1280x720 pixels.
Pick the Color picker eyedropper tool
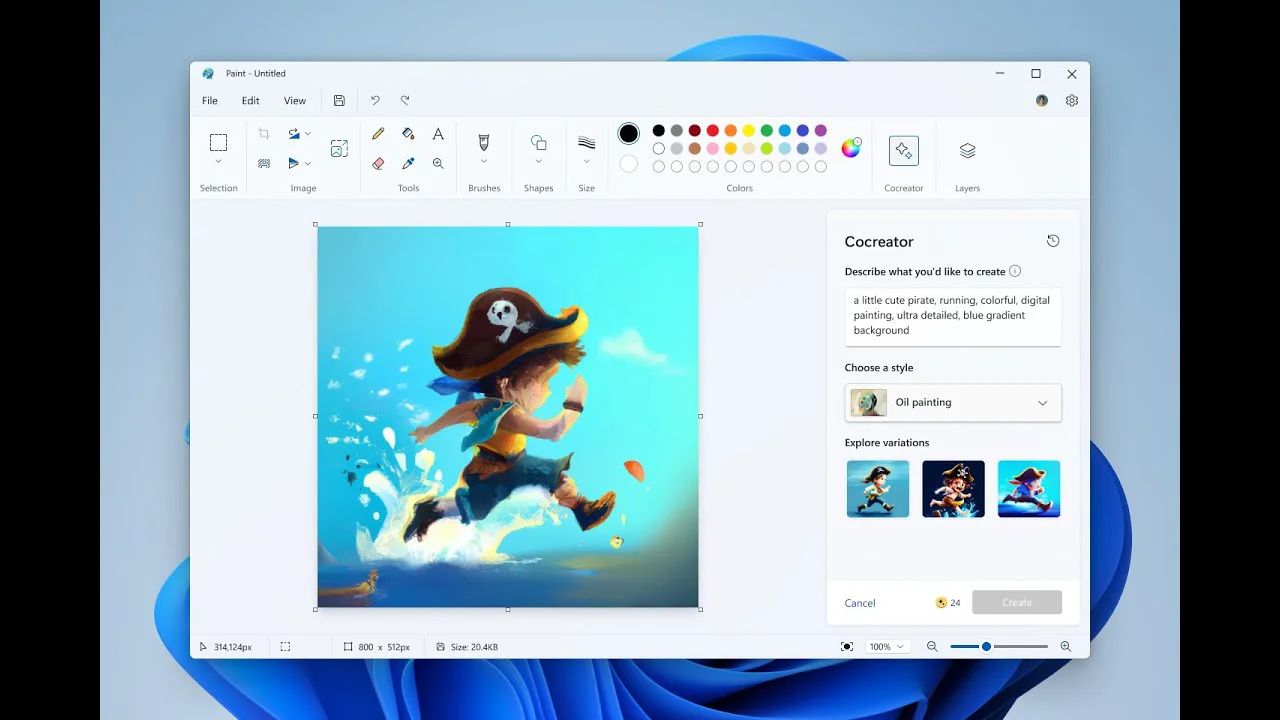coord(408,163)
